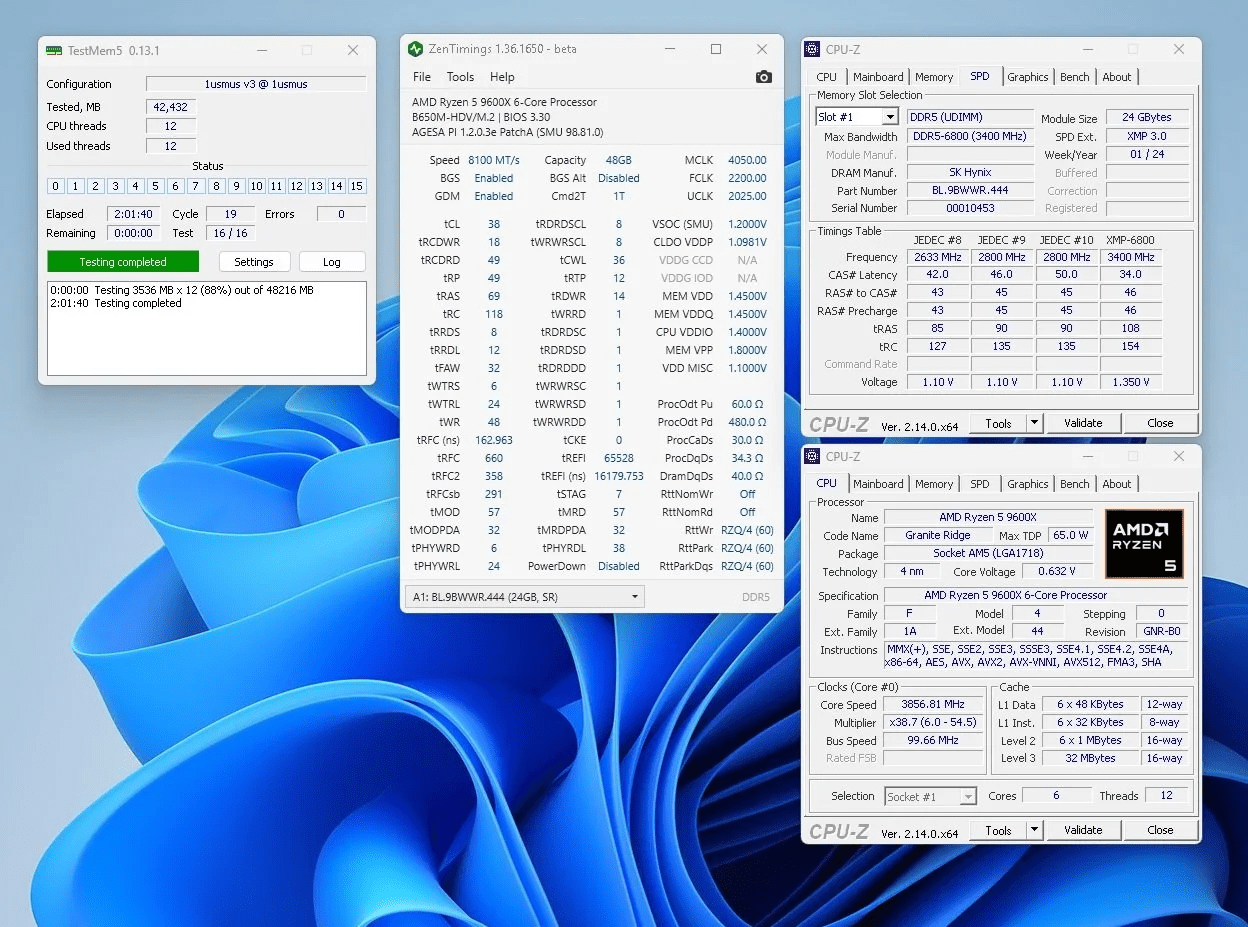Click the Speed value 8100 MT/s
This screenshot has height=927, width=1248.
[x=494, y=160]
